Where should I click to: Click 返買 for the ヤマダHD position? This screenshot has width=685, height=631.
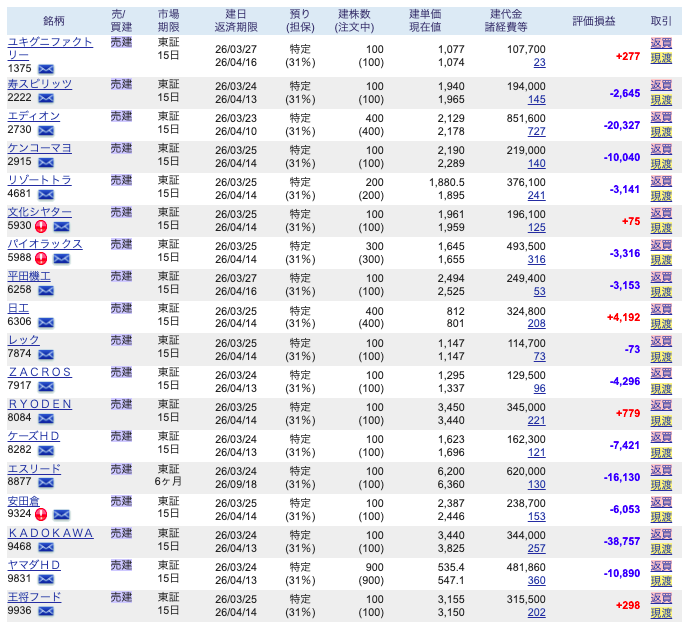click(661, 565)
